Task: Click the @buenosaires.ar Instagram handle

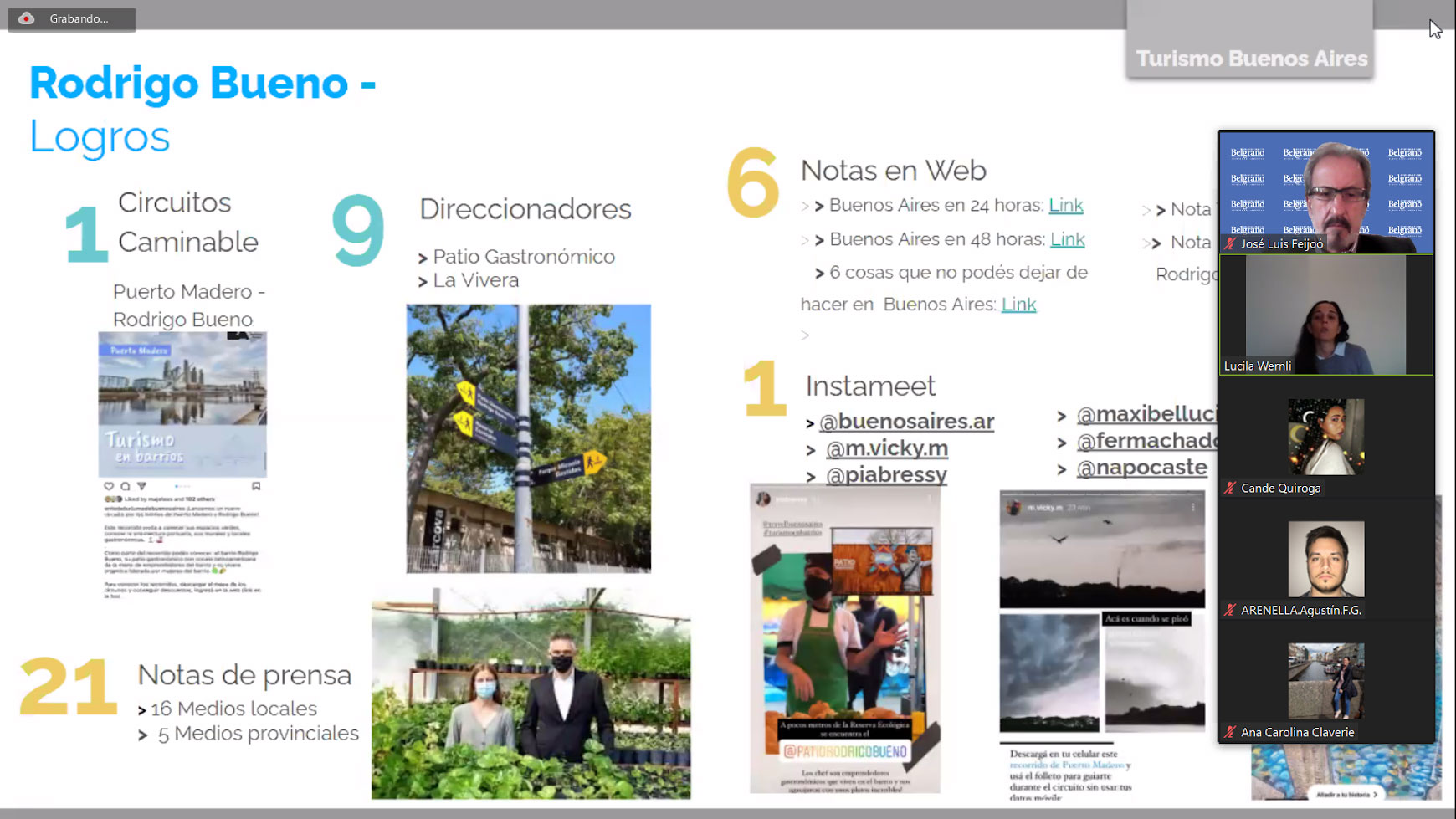Action: pyautogui.click(x=906, y=422)
